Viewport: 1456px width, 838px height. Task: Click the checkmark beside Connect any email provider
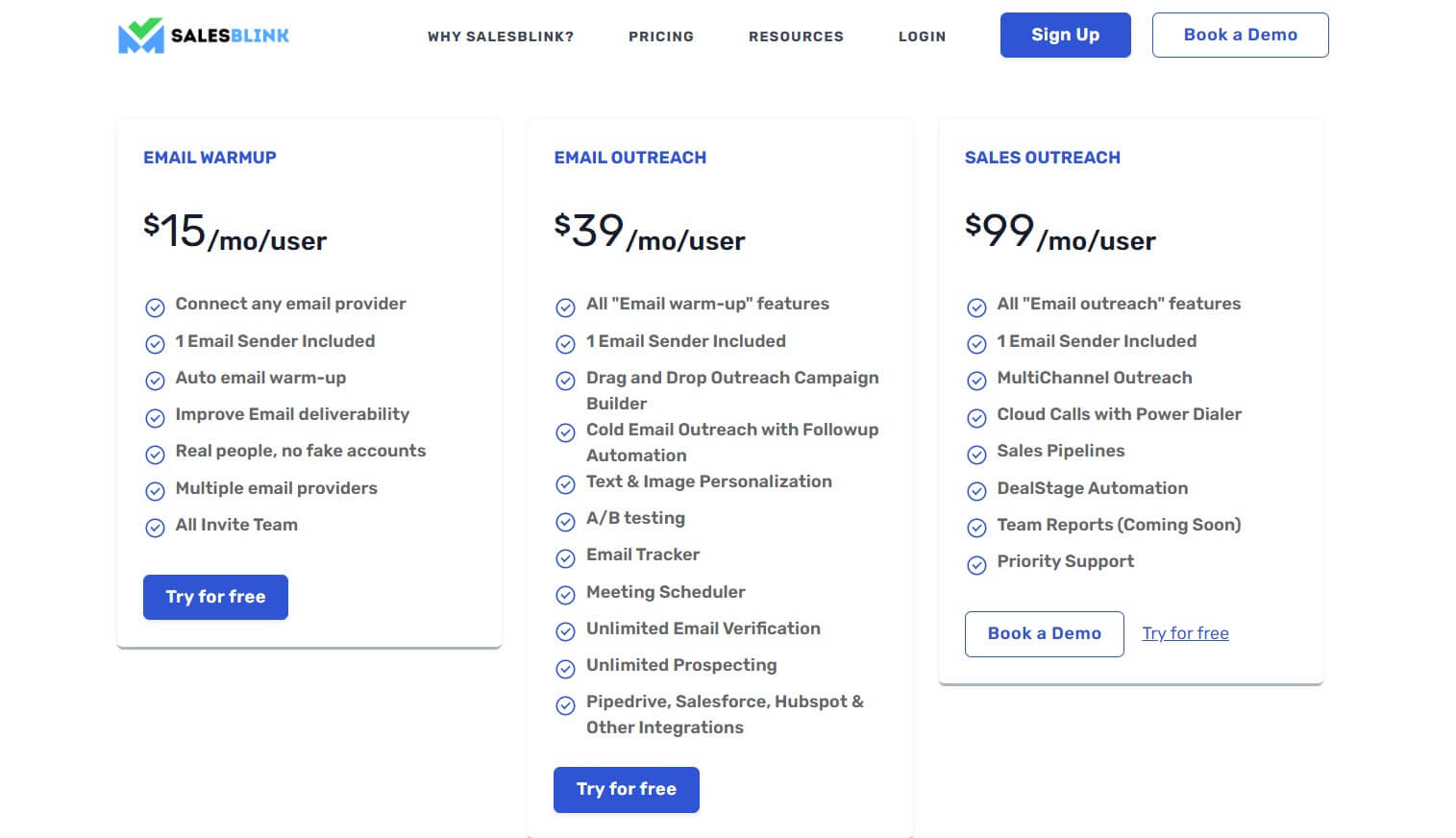(x=156, y=307)
